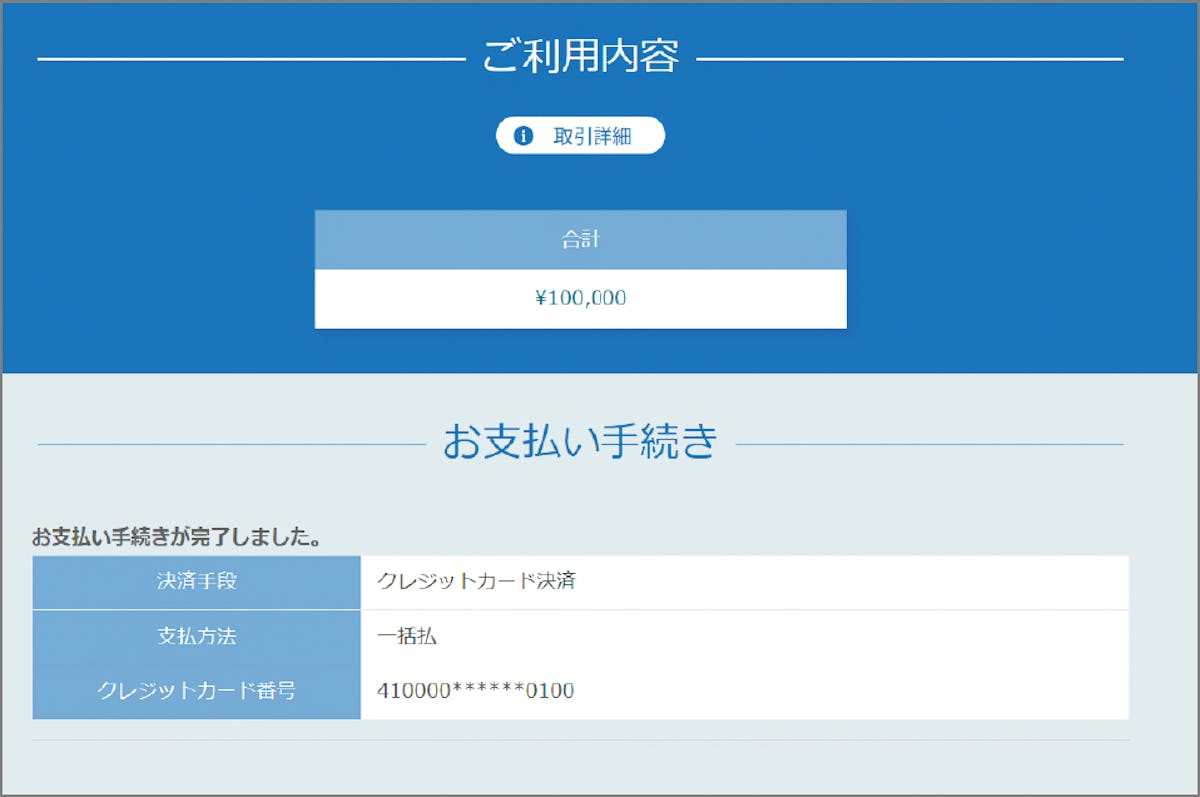This screenshot has height=797, width=1200.
Task: Click the white line left of ご利用内容
Action: [250, 60]
